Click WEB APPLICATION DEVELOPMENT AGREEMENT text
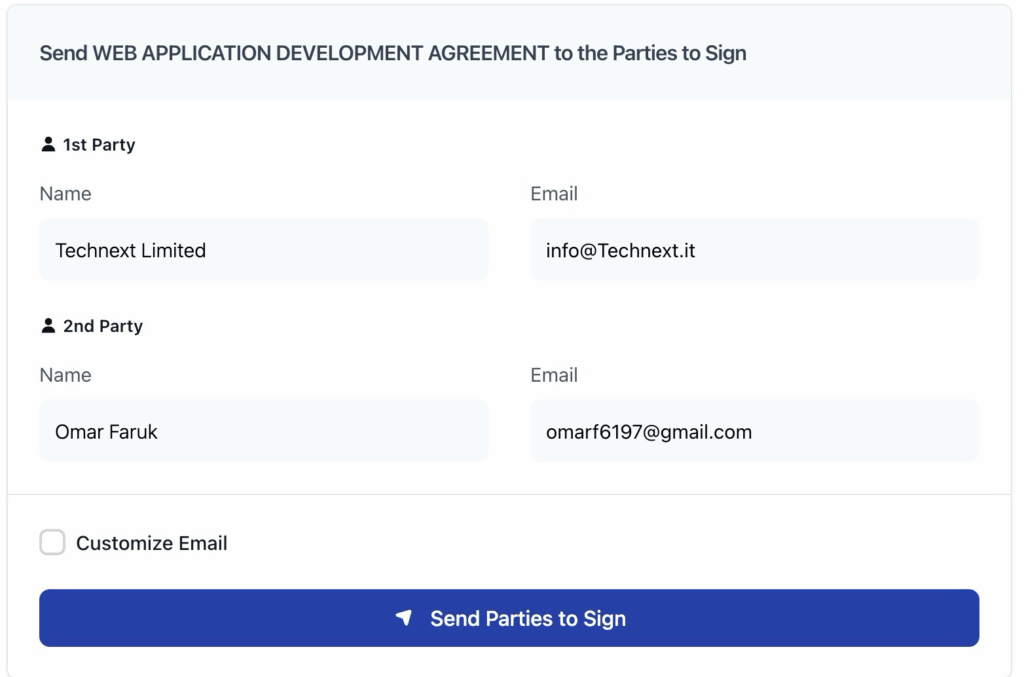1024x677 pixels. click(x=321, y=53)
